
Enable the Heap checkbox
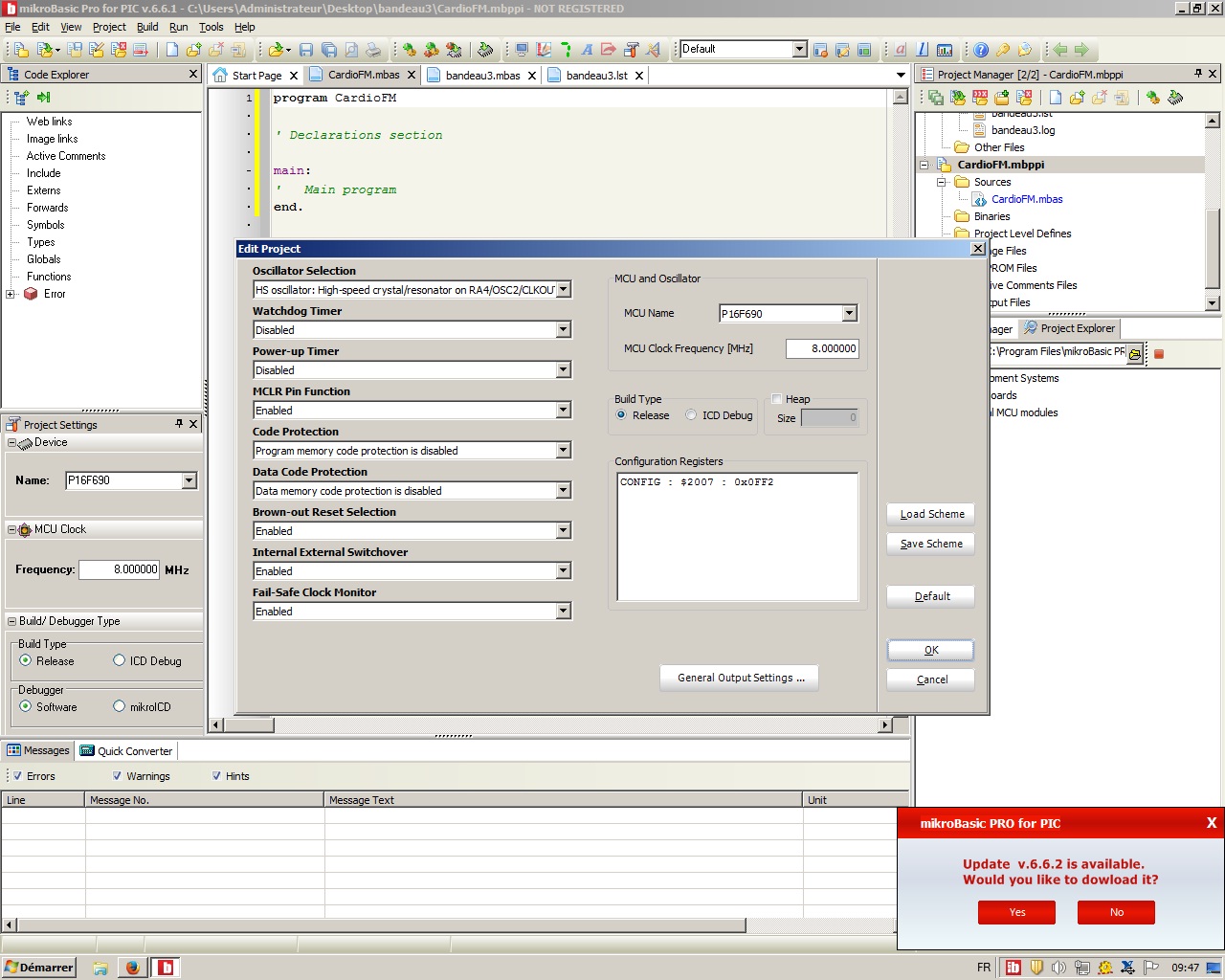777,399
